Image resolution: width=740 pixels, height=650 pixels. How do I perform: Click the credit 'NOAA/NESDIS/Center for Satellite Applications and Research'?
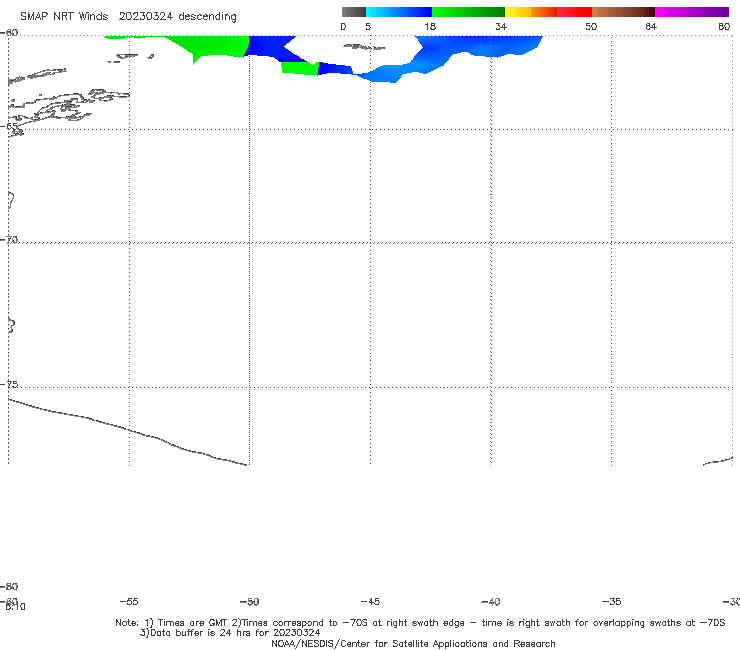point(413,643)
